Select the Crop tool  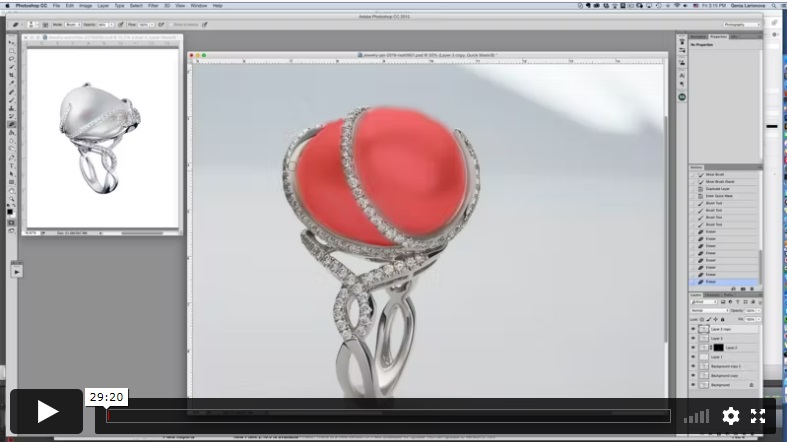pos(12,75)
